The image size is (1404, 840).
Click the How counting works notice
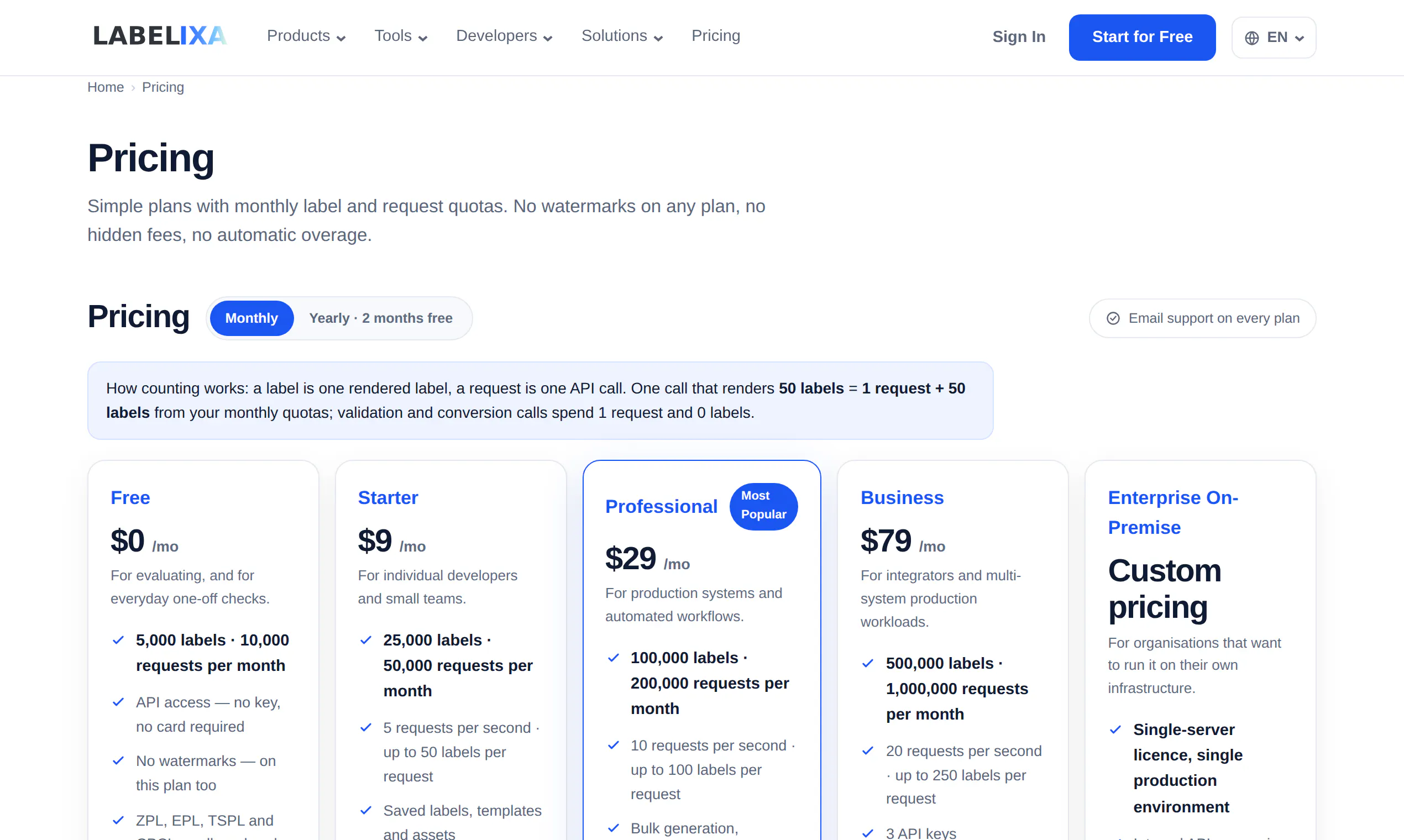point(540,401)
